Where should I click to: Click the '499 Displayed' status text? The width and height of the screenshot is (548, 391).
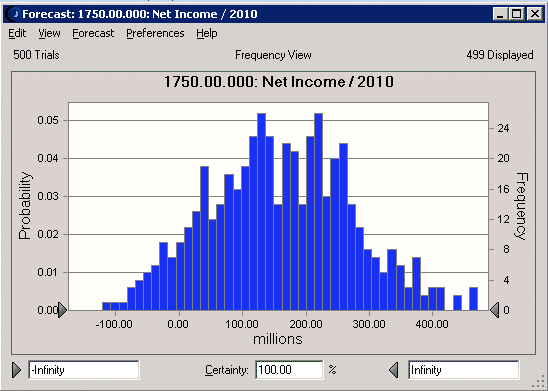(x=500, y=55)
